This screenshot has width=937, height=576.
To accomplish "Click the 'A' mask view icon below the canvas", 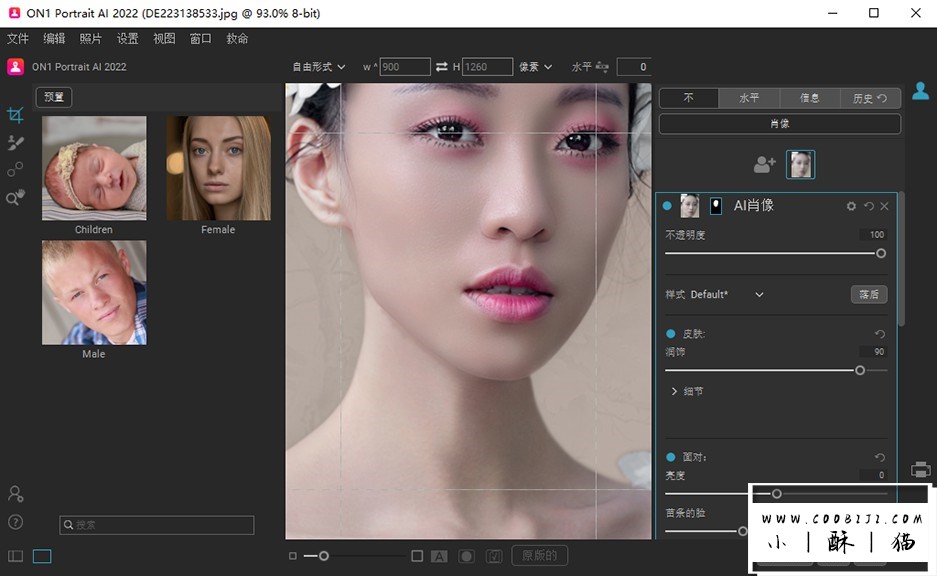I will tap(440, 555).
